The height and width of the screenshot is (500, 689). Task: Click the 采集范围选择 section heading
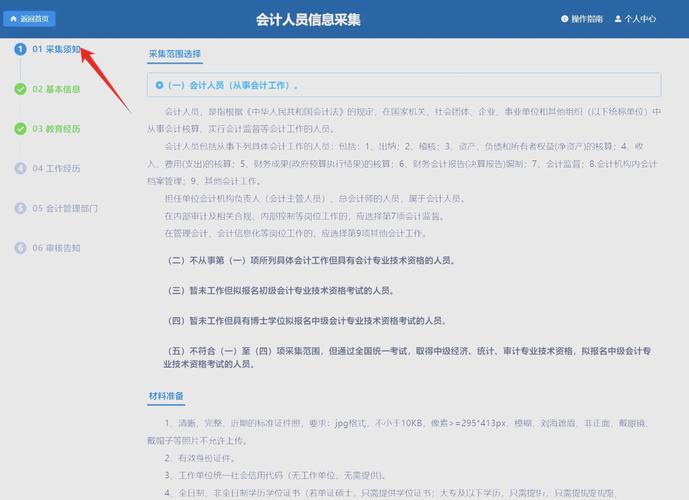[175, 54]
